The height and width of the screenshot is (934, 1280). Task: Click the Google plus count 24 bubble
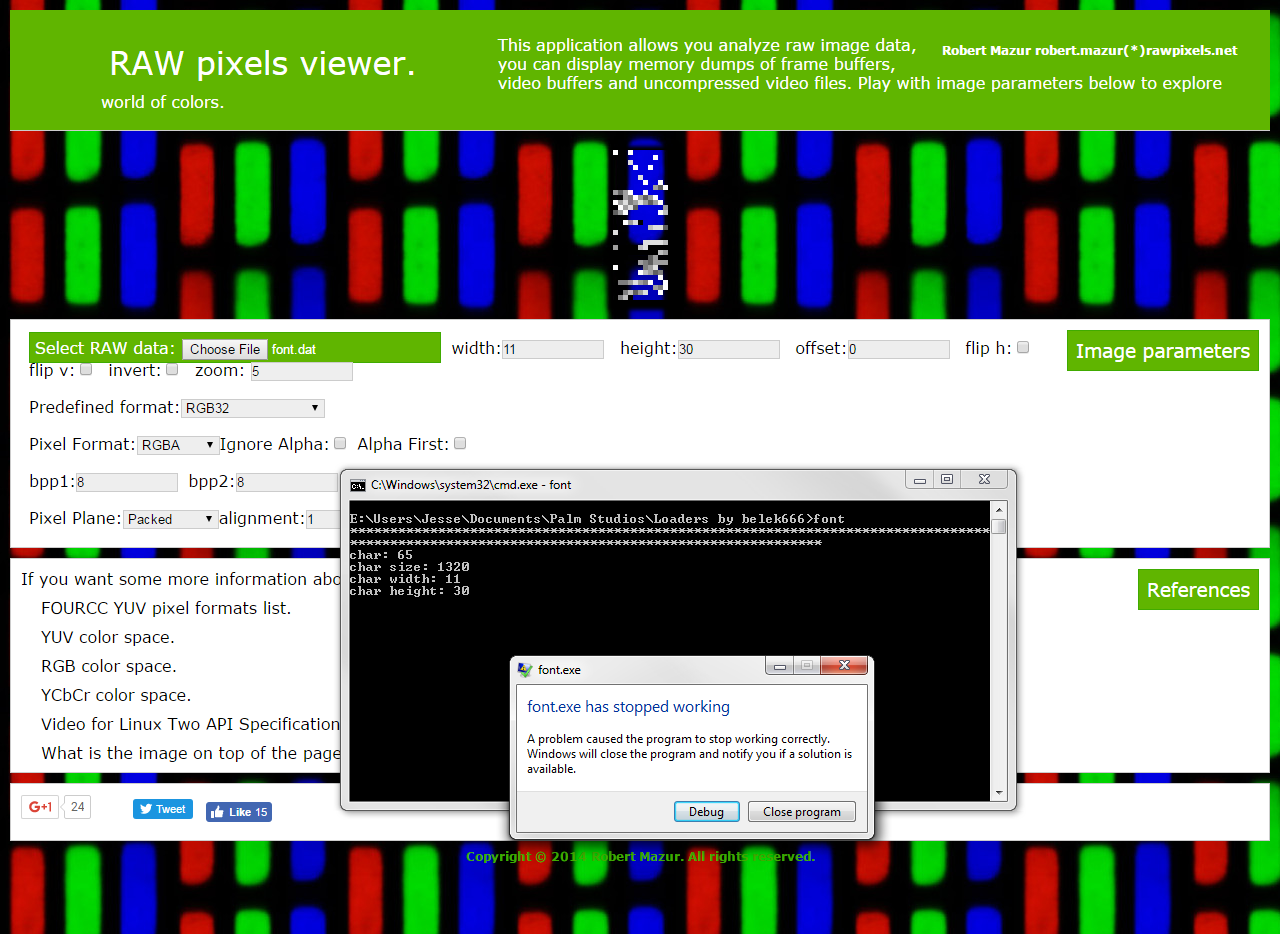click(78, 807)
